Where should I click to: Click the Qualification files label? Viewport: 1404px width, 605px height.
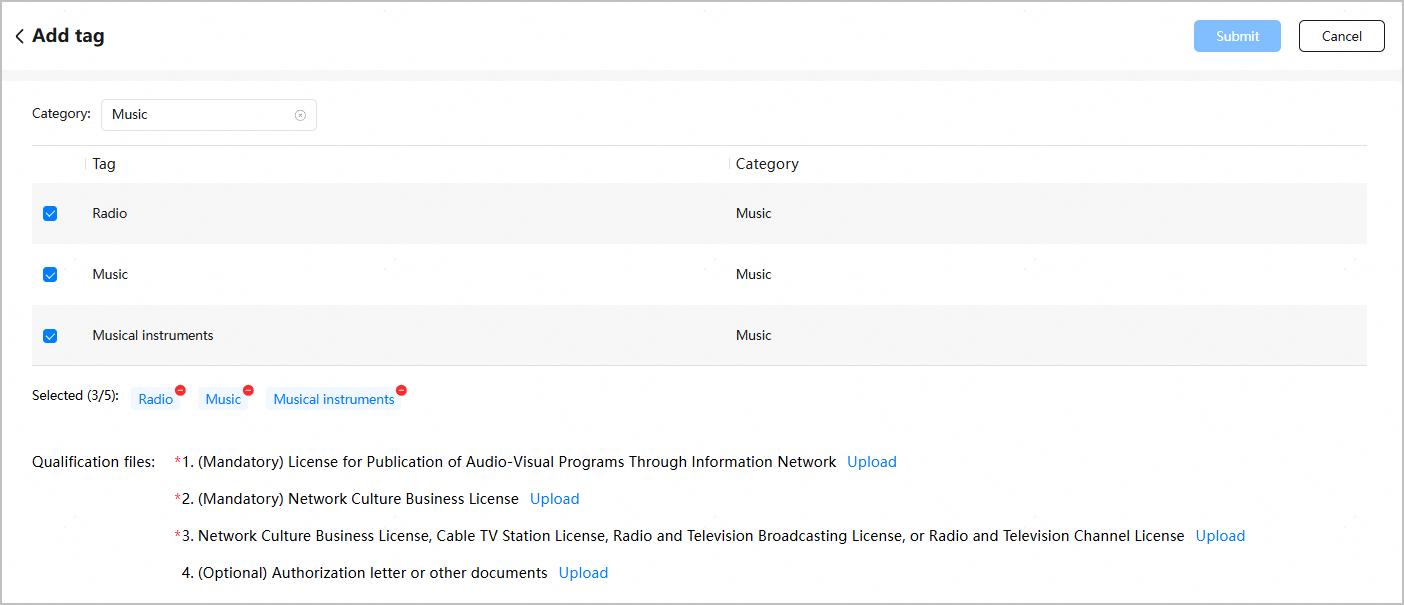coord(93,462)
